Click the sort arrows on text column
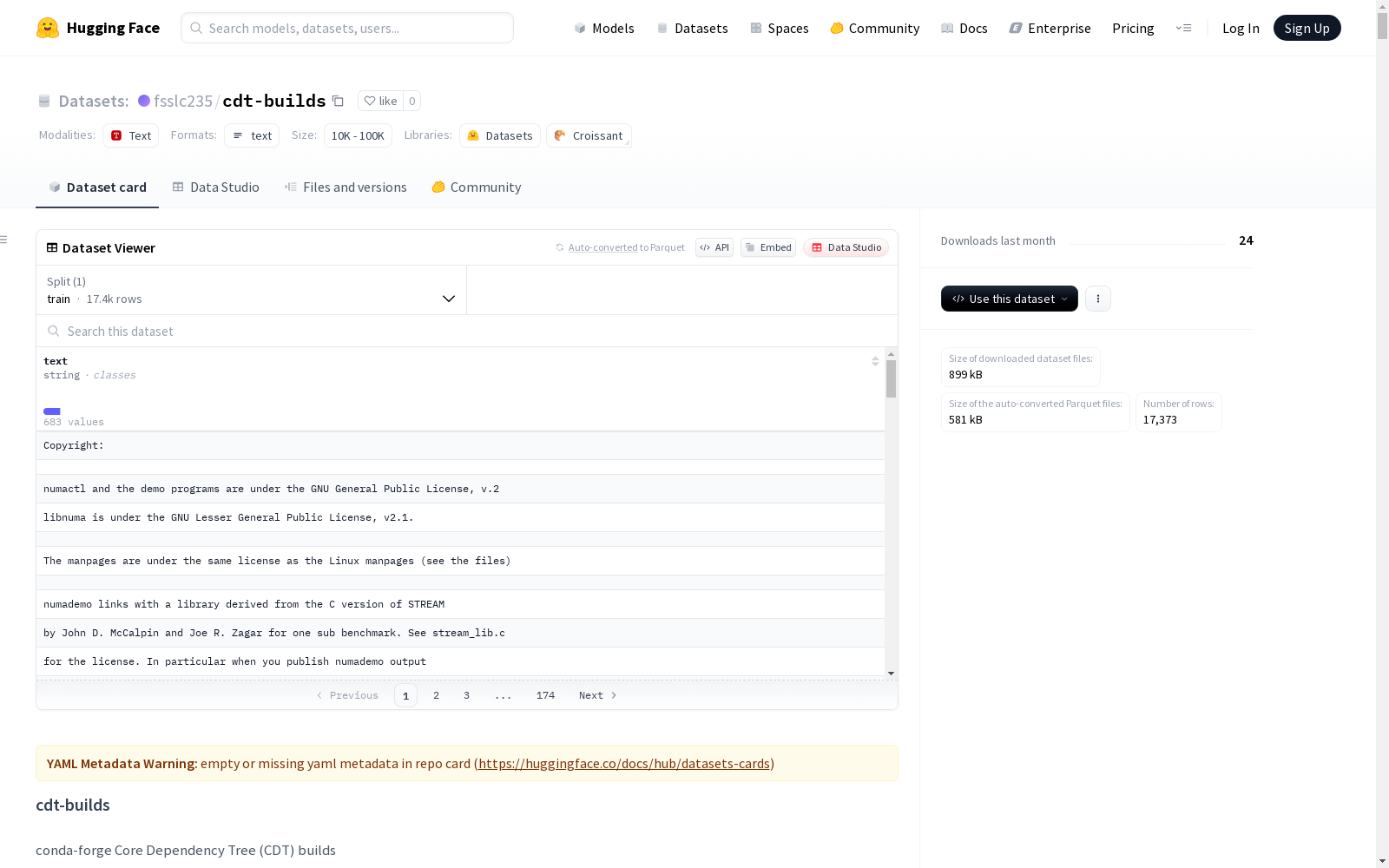 [875, 361]
